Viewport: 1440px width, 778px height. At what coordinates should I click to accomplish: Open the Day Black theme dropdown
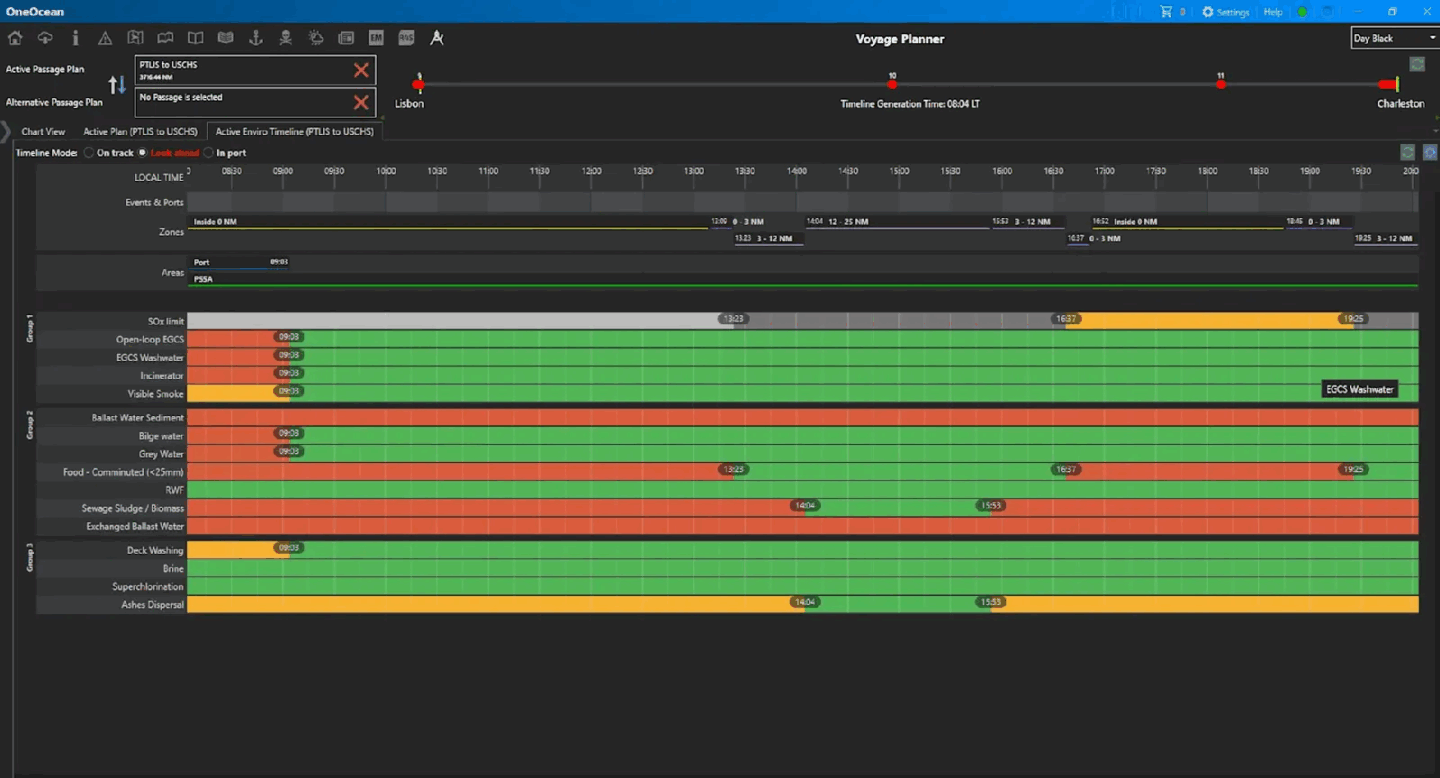click(1393, 38)
